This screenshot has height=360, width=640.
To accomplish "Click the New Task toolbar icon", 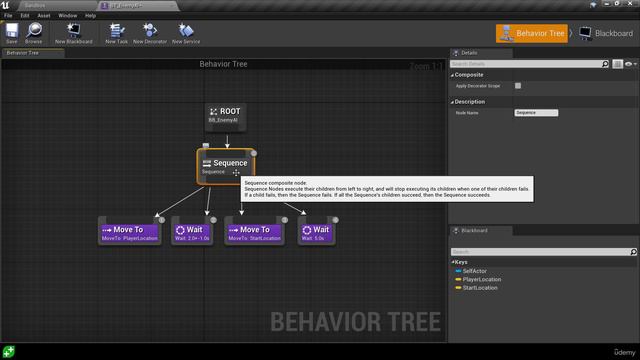I will coord(116,33).
